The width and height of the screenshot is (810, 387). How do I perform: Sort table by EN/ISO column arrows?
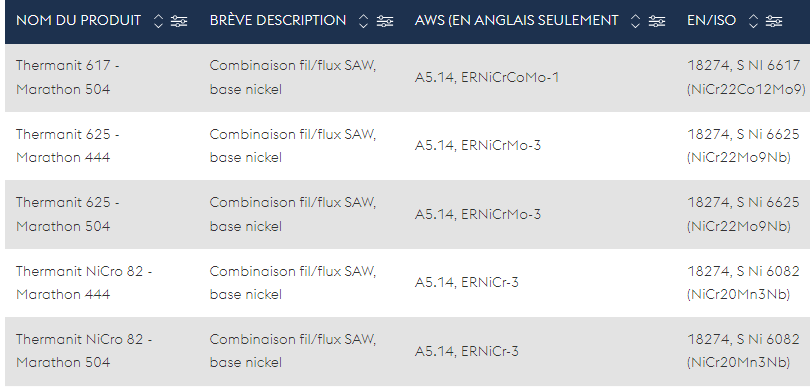click(x=753, y=21)
